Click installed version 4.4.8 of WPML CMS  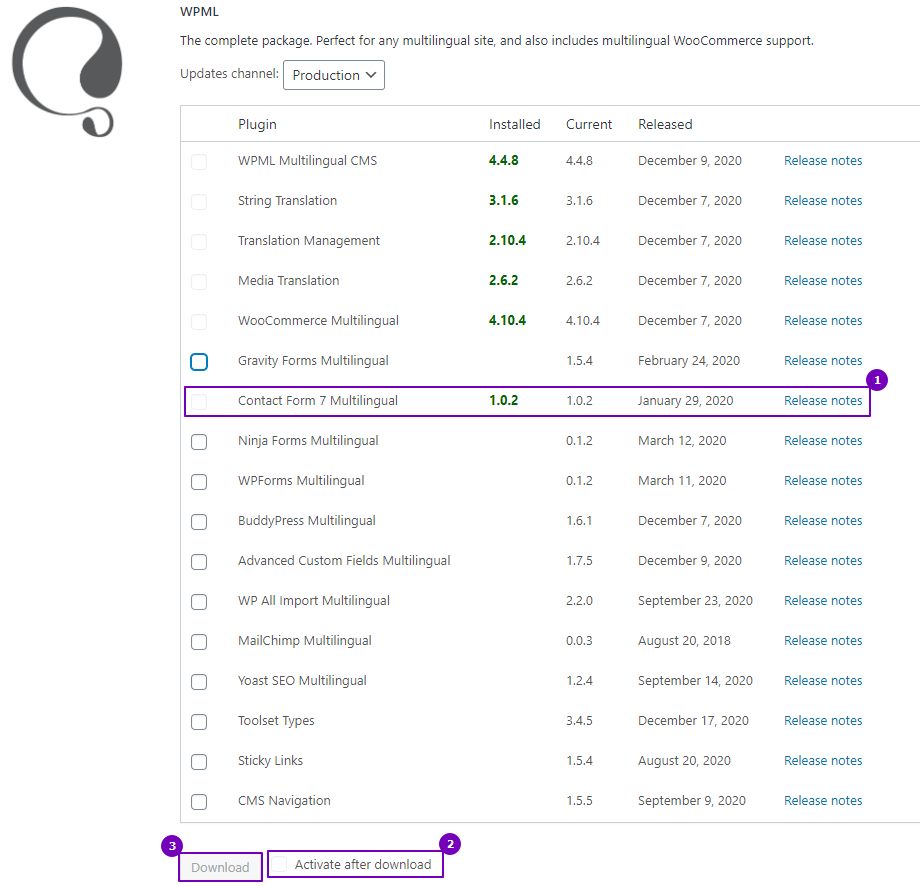[503, 161]
